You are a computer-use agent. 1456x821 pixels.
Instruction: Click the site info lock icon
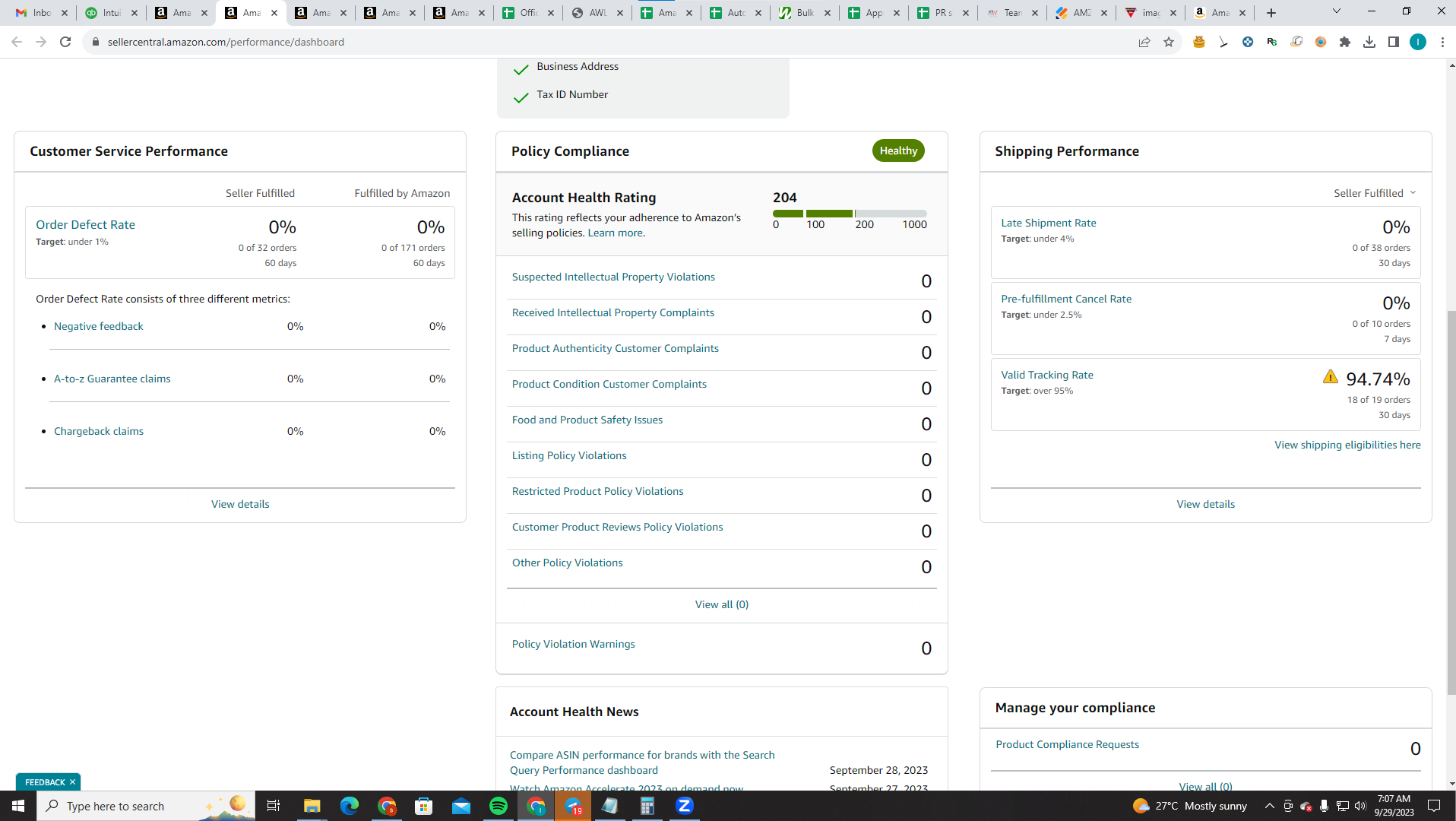pyautogui.click(x=95, y=42)
